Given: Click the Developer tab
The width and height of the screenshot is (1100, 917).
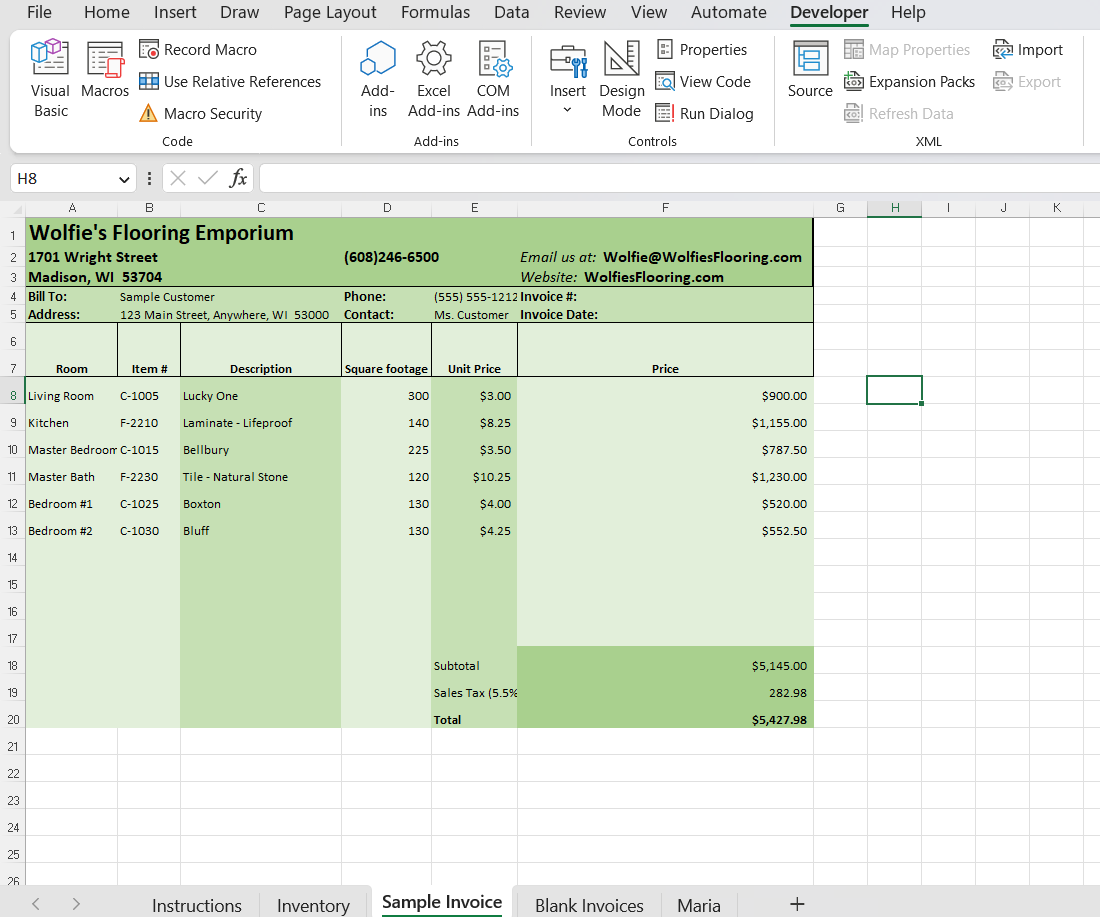Looking at the screenshot, I should 829,13.
